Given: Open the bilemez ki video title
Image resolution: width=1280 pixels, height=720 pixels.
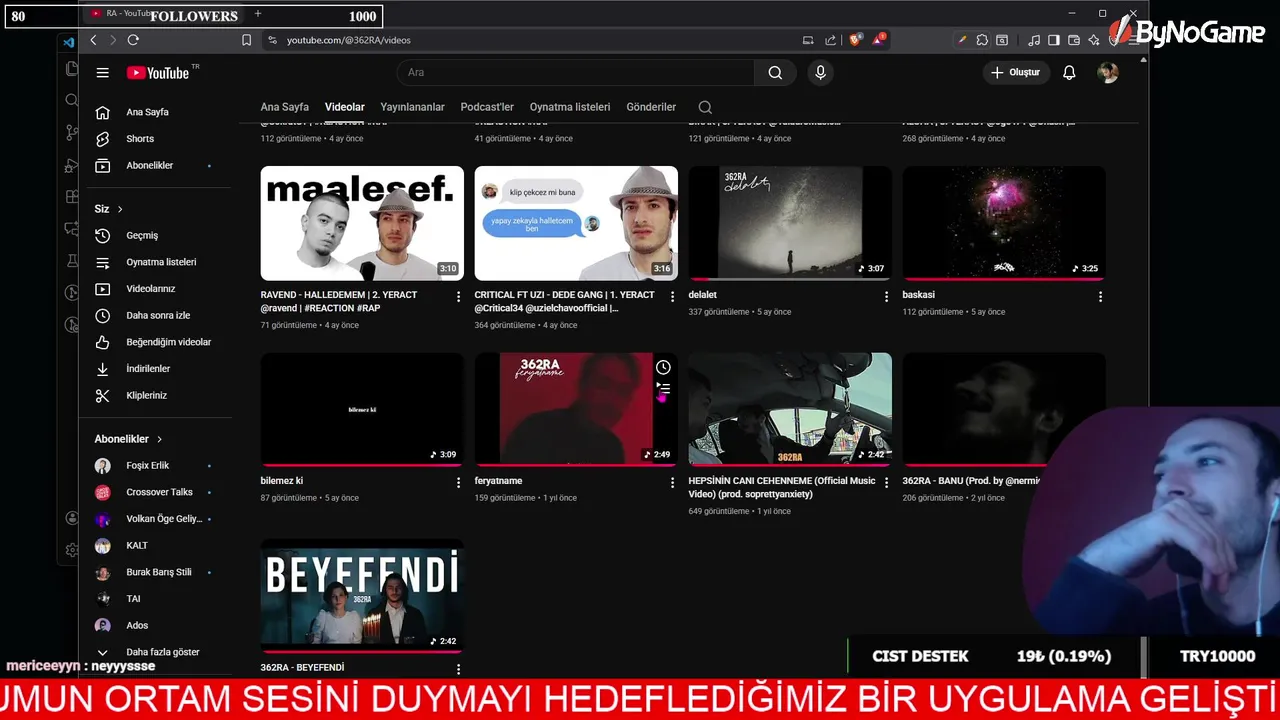Looking at the screenshot, I should coord(282,481).
